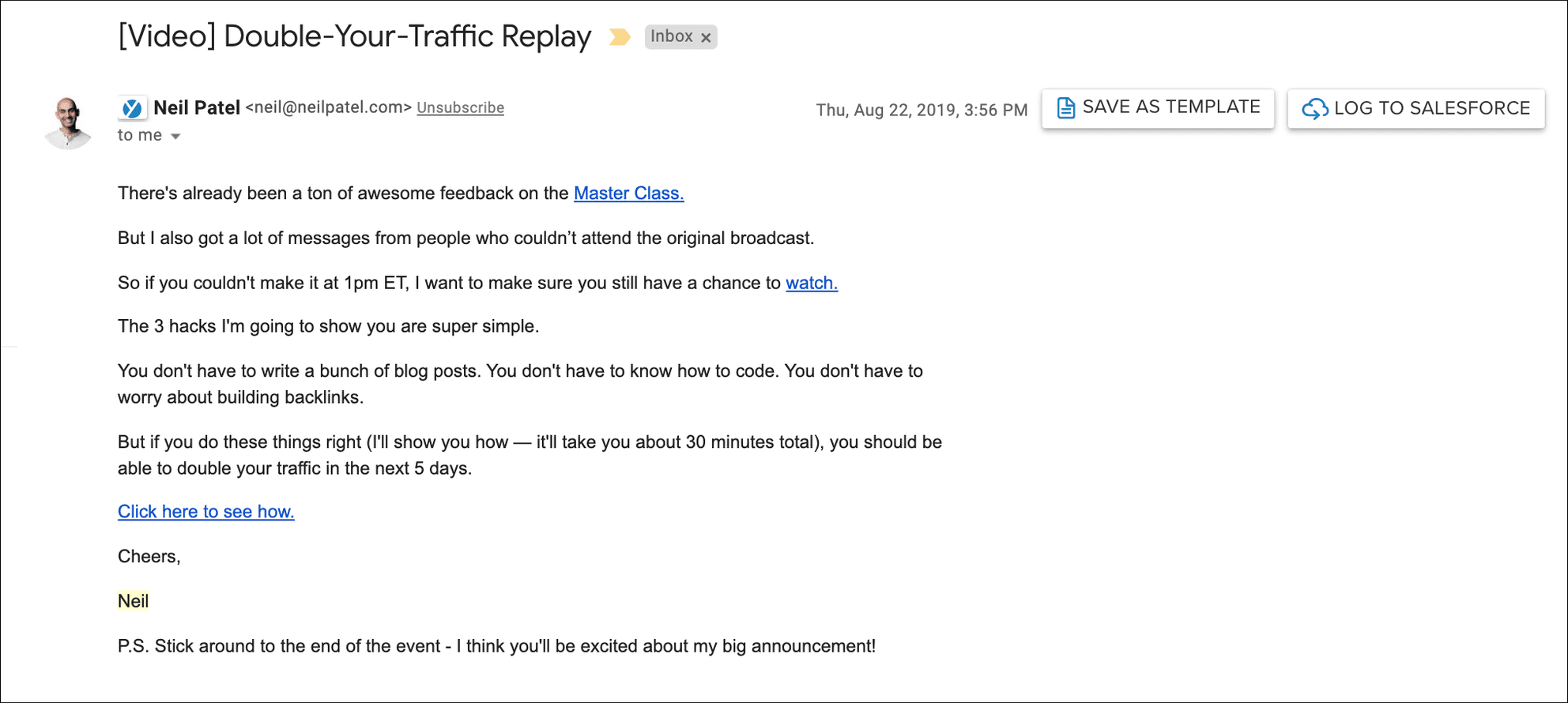Open the Master Class link
Viewport: 1568px width, 703px height.
[x=628, y=194]
